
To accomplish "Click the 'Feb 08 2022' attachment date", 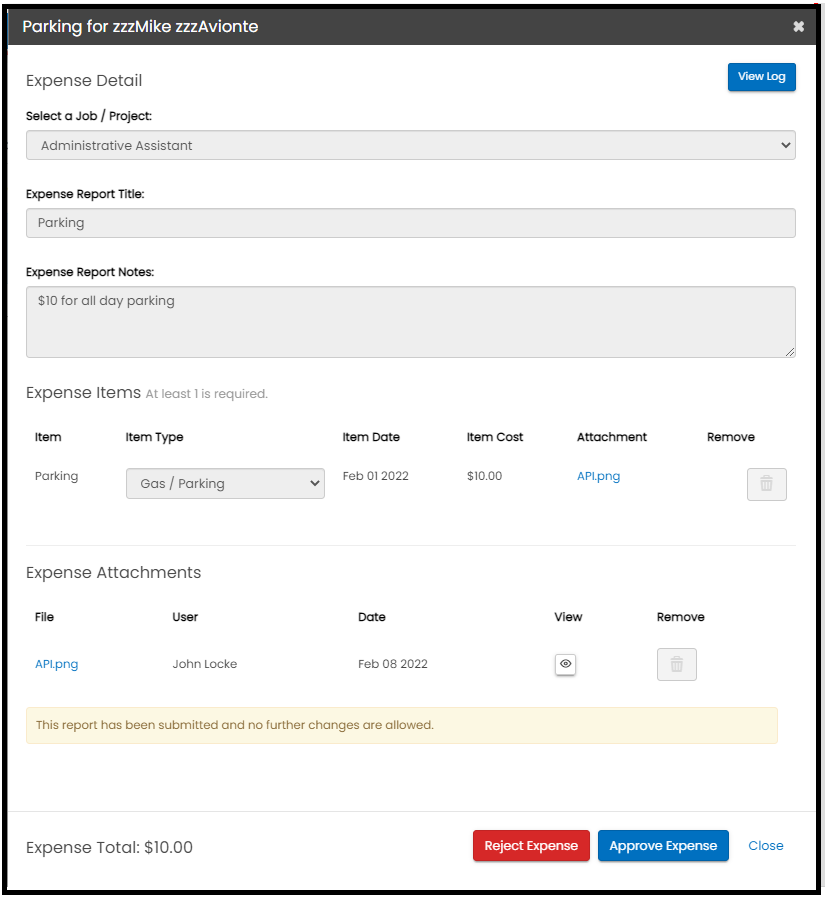I will pyautogui.click(x=393, y=664).
